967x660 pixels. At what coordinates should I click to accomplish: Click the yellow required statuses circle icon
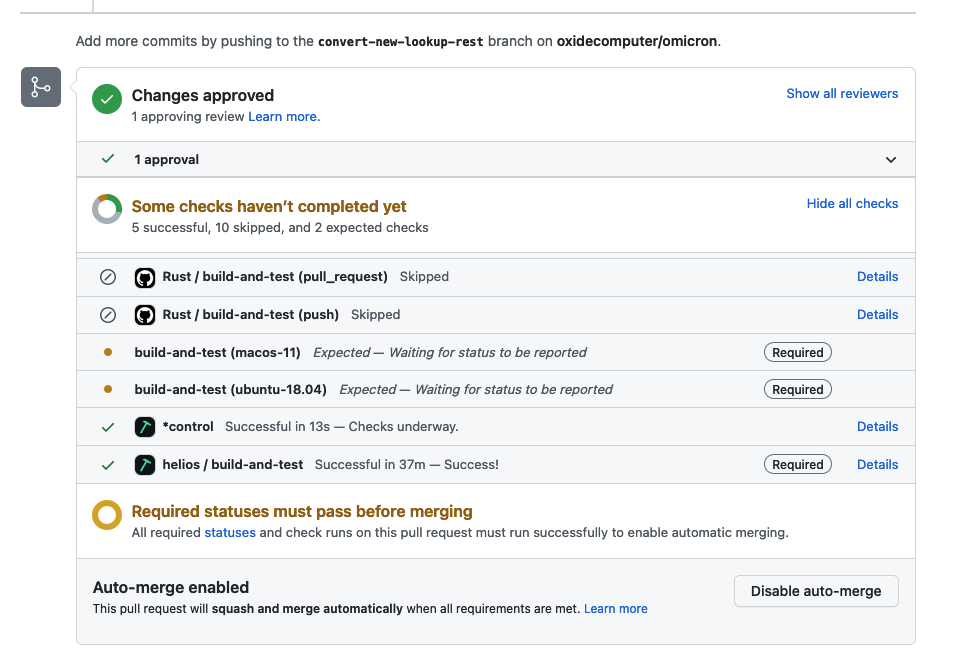pos(107,515)
